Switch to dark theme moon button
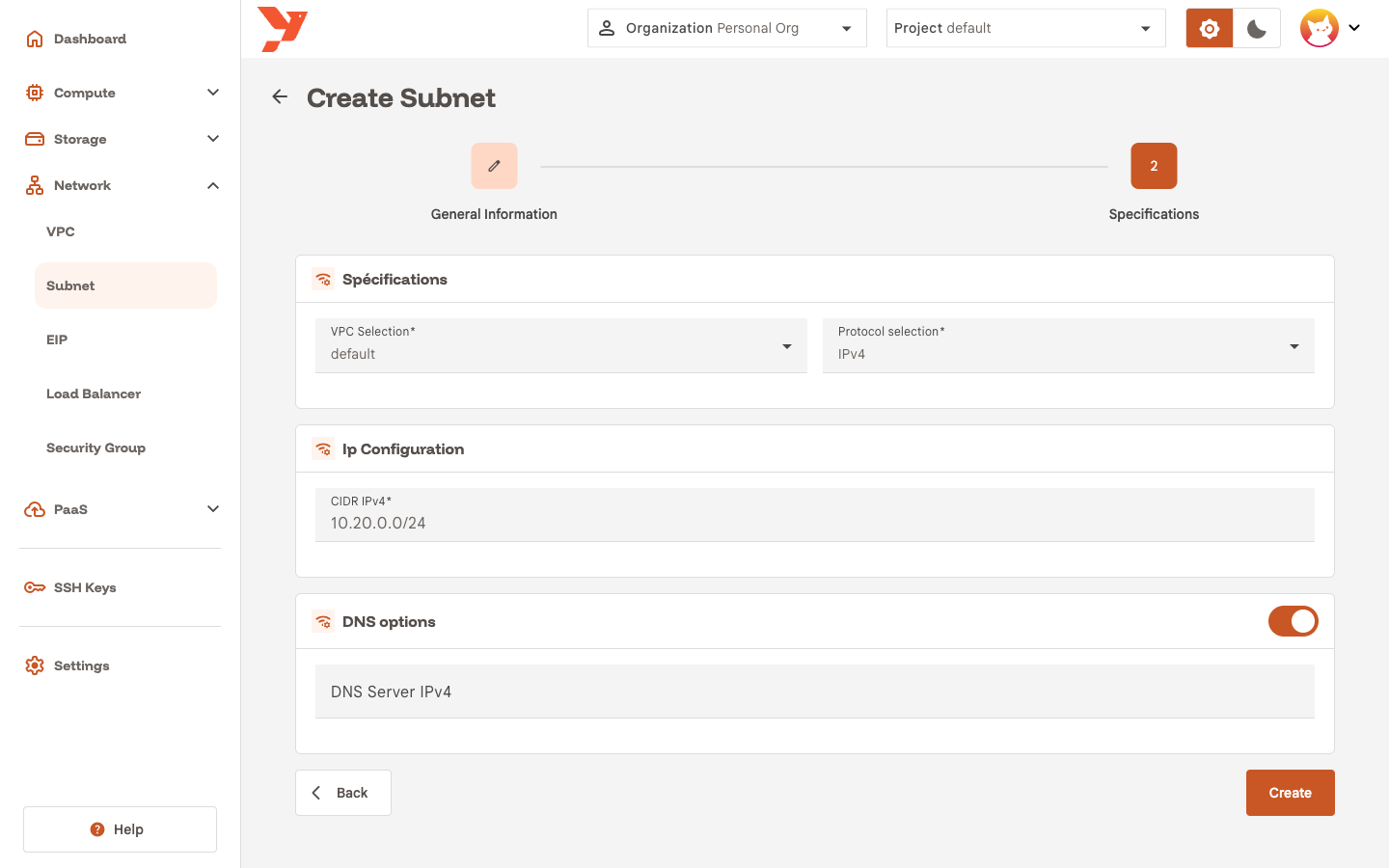Viewport: 1389px width, 868px height. point(1257,28)
